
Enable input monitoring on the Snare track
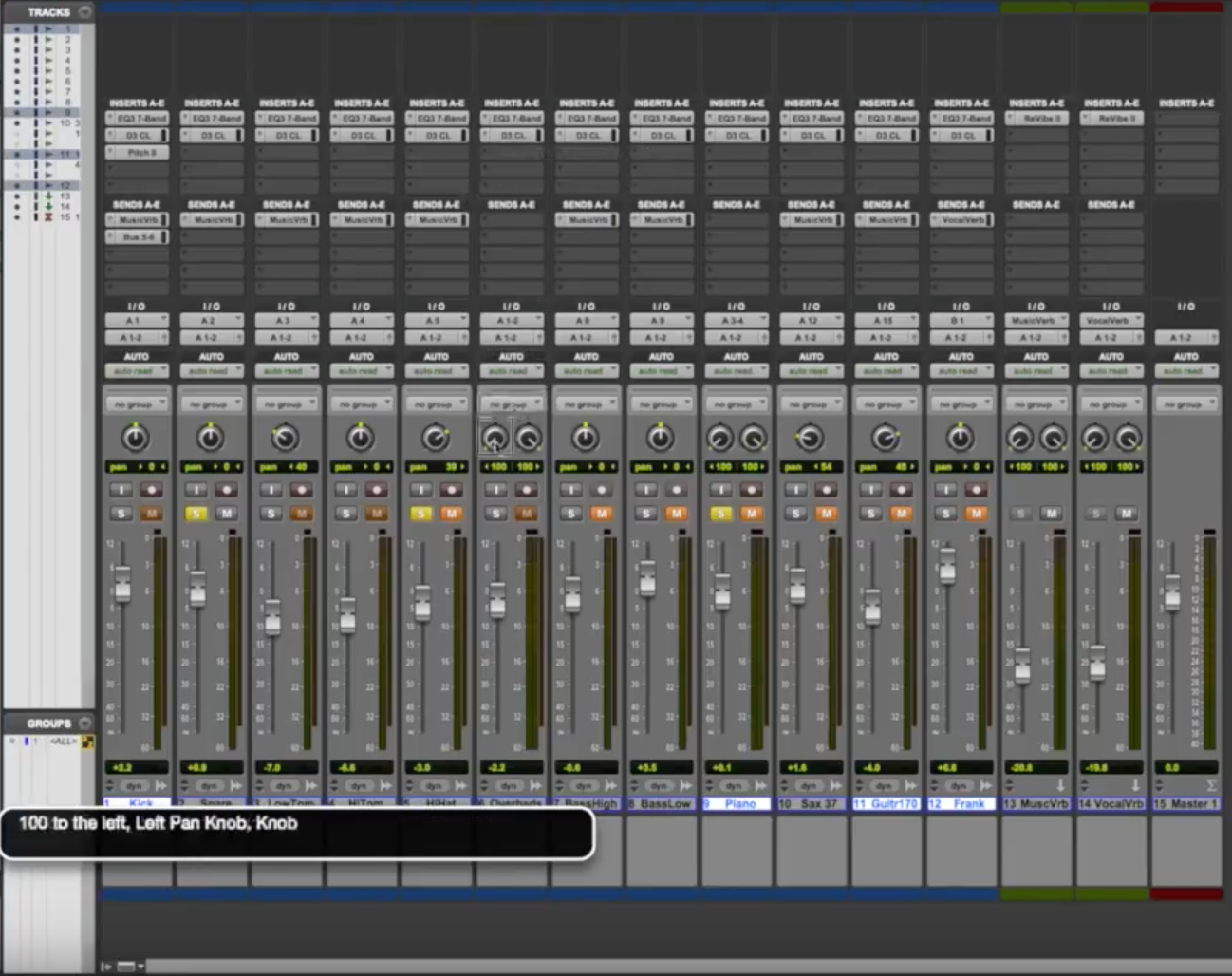[x=196, y=490]
